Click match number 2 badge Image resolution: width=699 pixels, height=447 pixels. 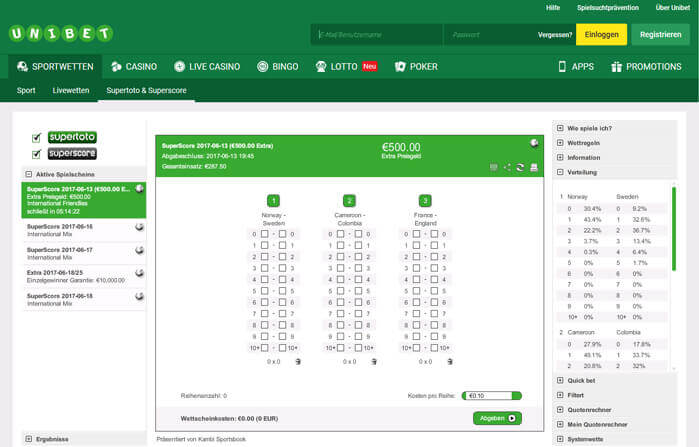pos(350,201)
